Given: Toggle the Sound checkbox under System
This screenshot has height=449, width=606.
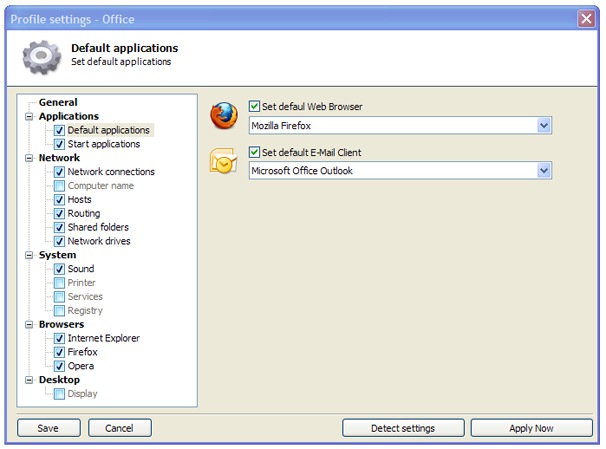Looking at the screenshot, I should [x=60, y=269].
